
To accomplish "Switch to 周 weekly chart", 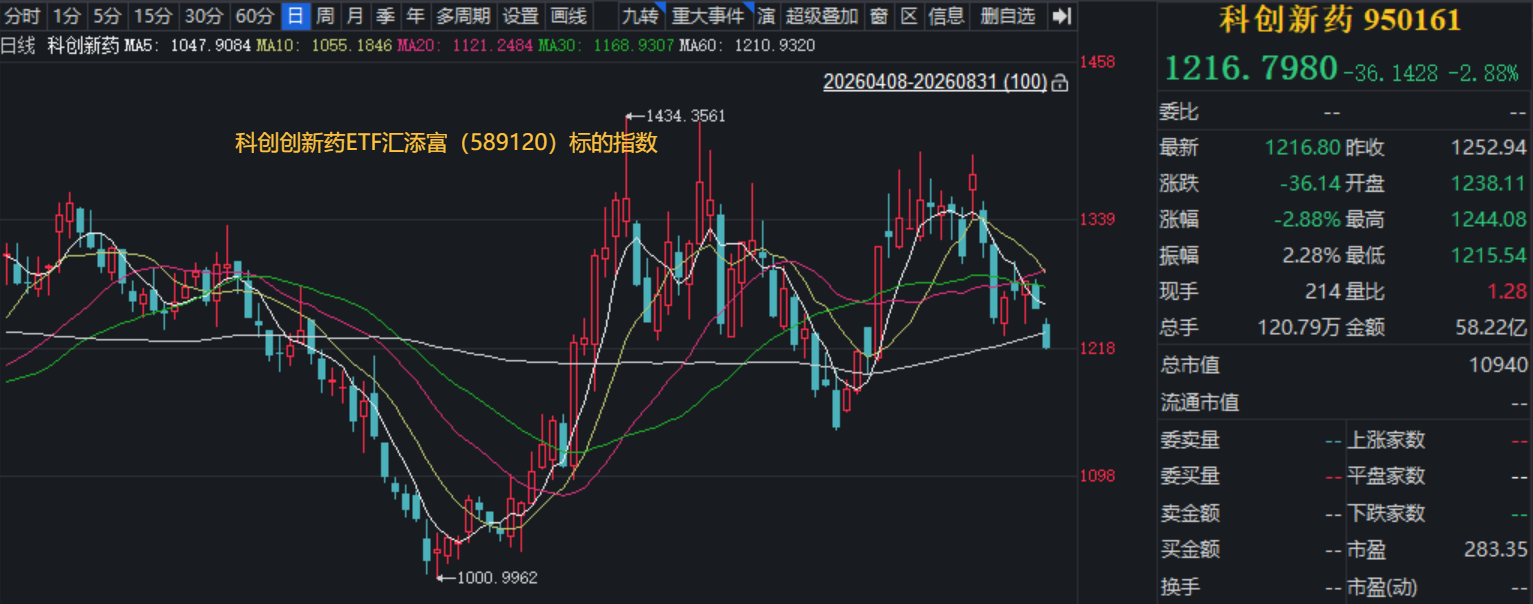I will [325, 16].
